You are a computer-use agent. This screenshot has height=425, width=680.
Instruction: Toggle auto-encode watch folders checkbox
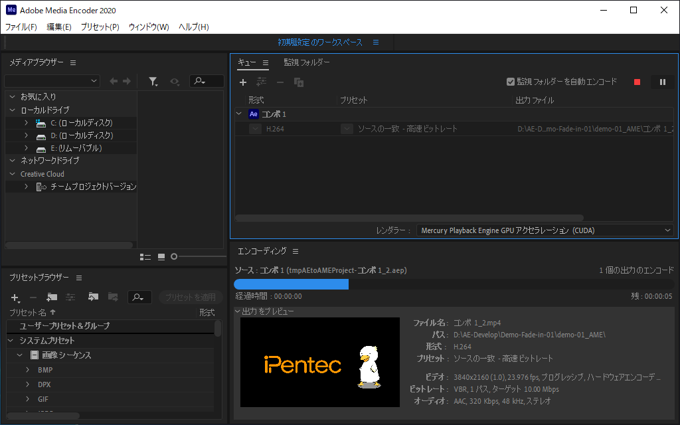(x=510, y=82)
